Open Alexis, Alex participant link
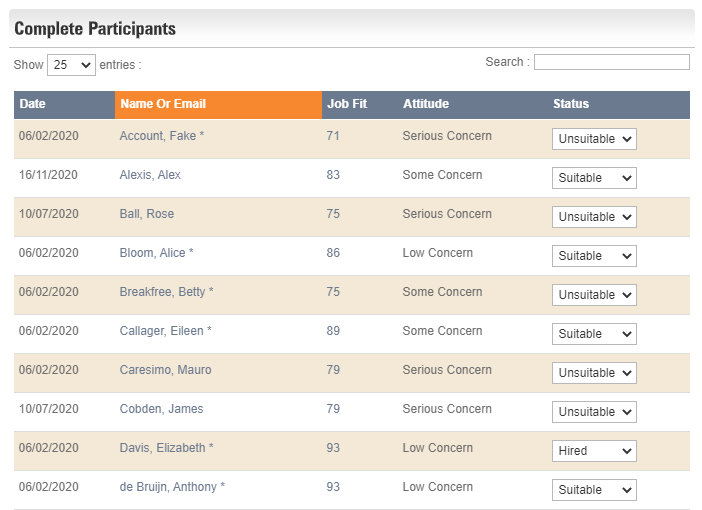This screenshot has height=510, width=702. click(150, 175)
